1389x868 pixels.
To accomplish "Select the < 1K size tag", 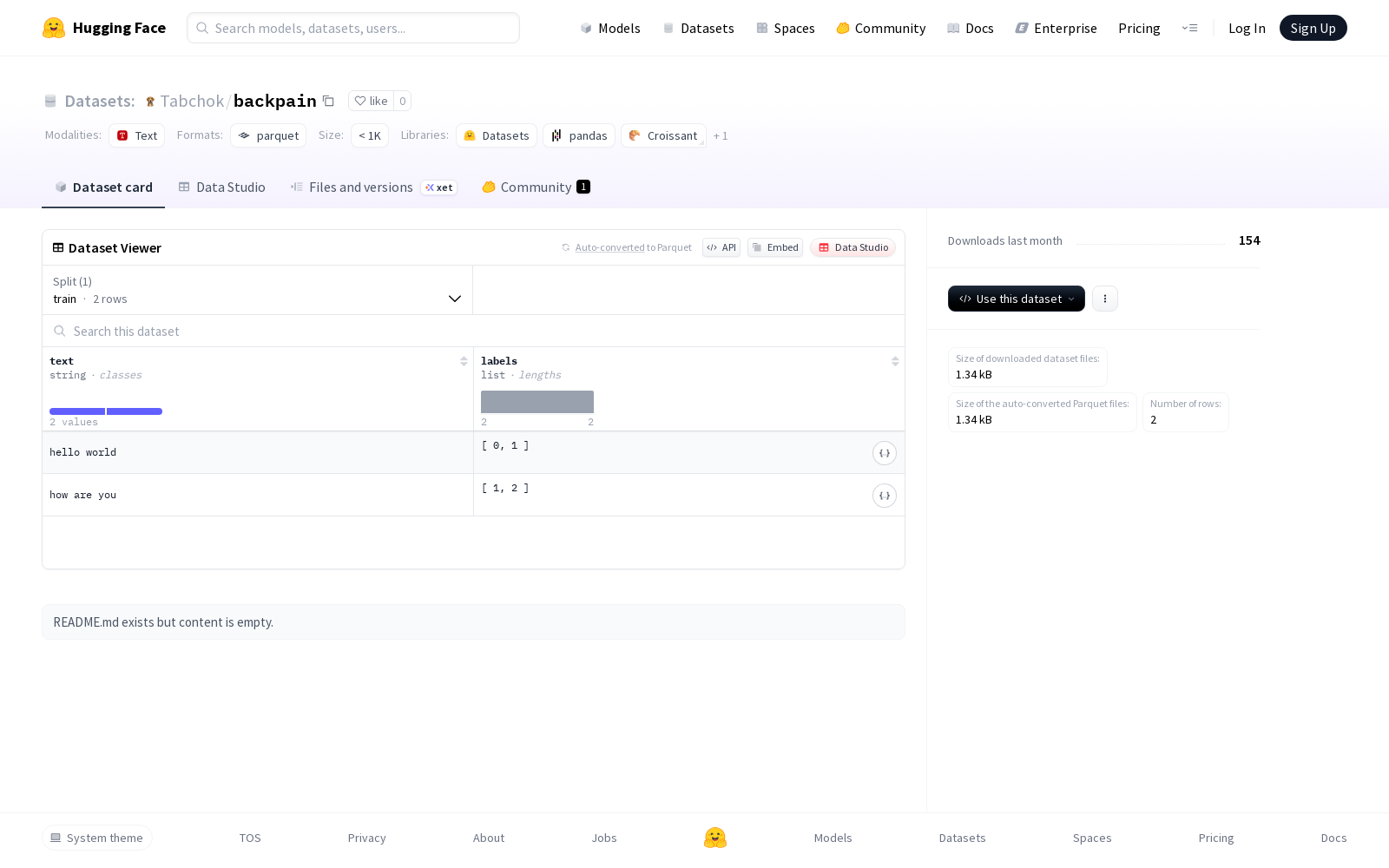I will tap(370, 135).
